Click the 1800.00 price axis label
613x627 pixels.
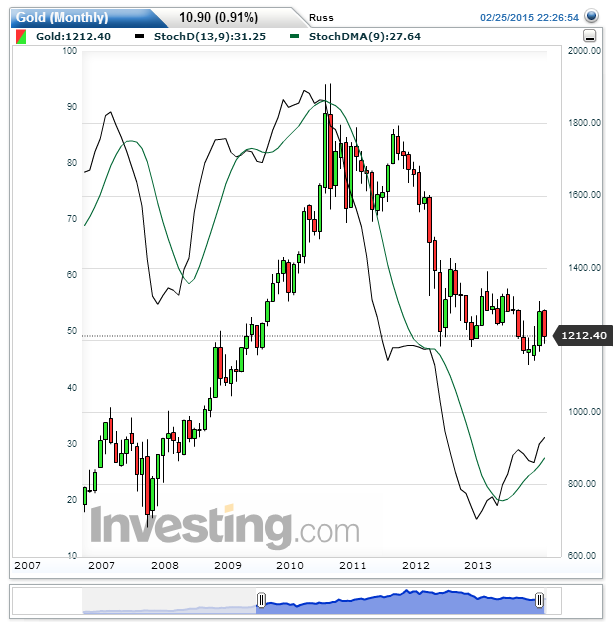tap(584, 123)
